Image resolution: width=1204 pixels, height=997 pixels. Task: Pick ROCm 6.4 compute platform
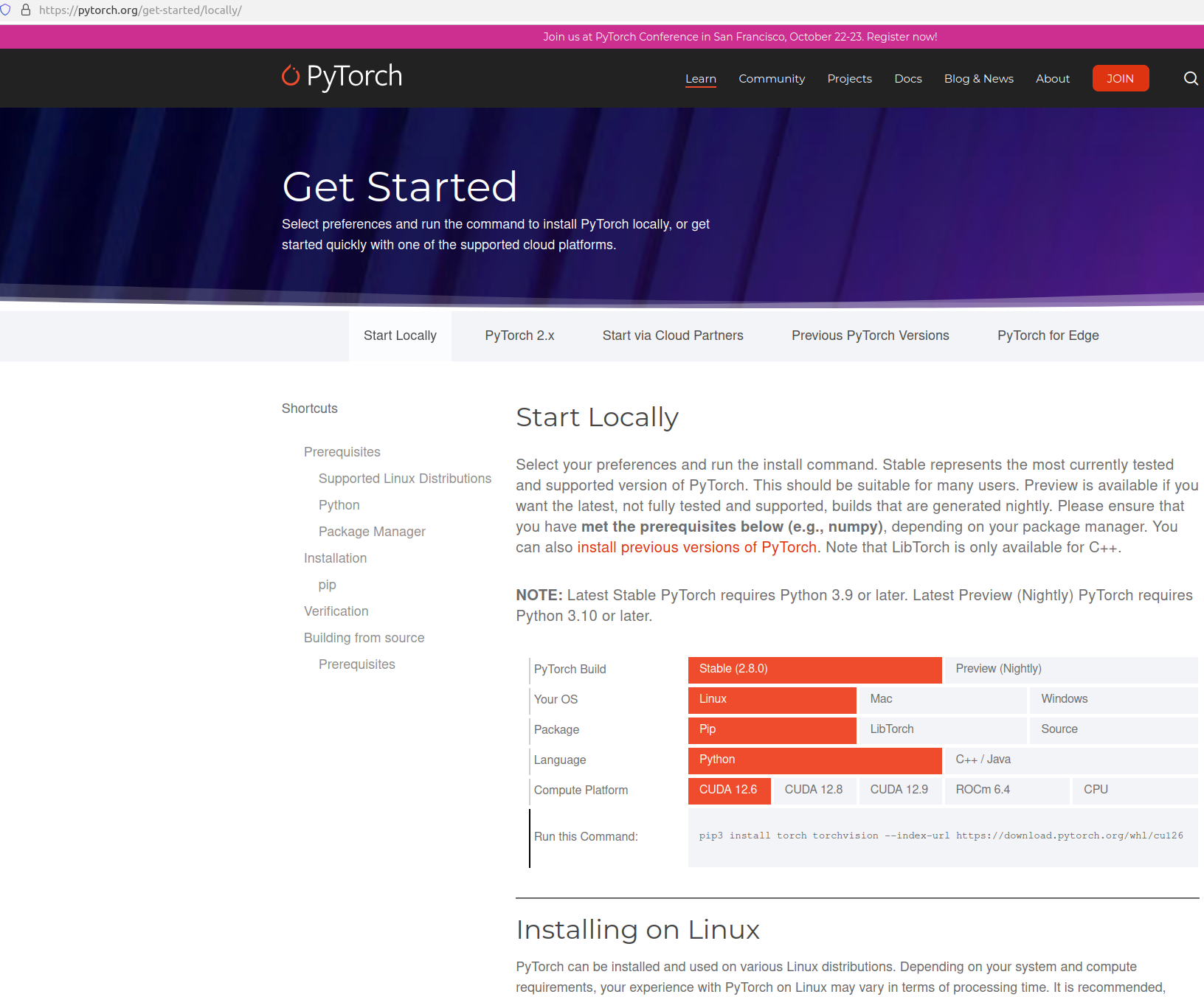(x=1007, y=791)
